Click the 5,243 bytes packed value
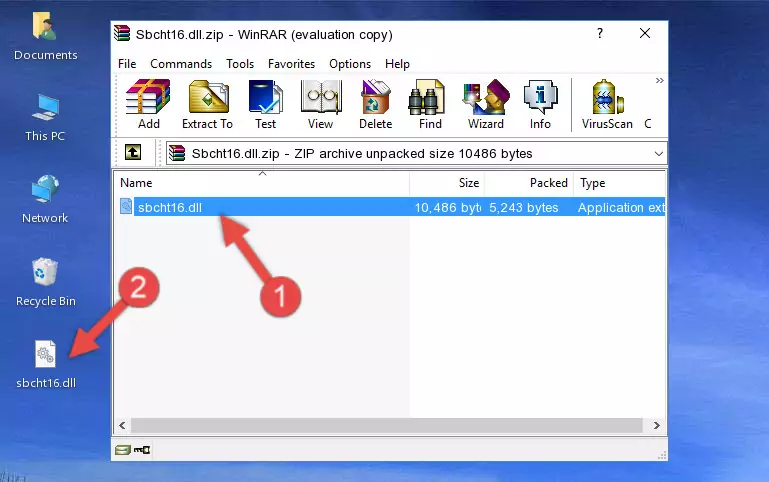Image resolution: width=769 pixels, height=482 pixels. pos(523,207)
